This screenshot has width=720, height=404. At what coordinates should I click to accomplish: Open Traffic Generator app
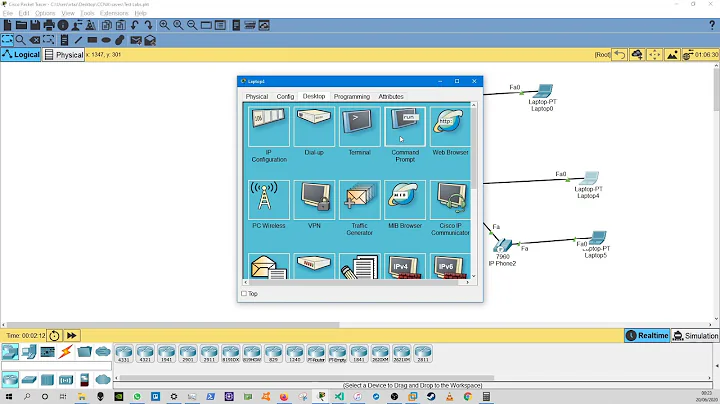pyautogui.click(x=360, y=200)
